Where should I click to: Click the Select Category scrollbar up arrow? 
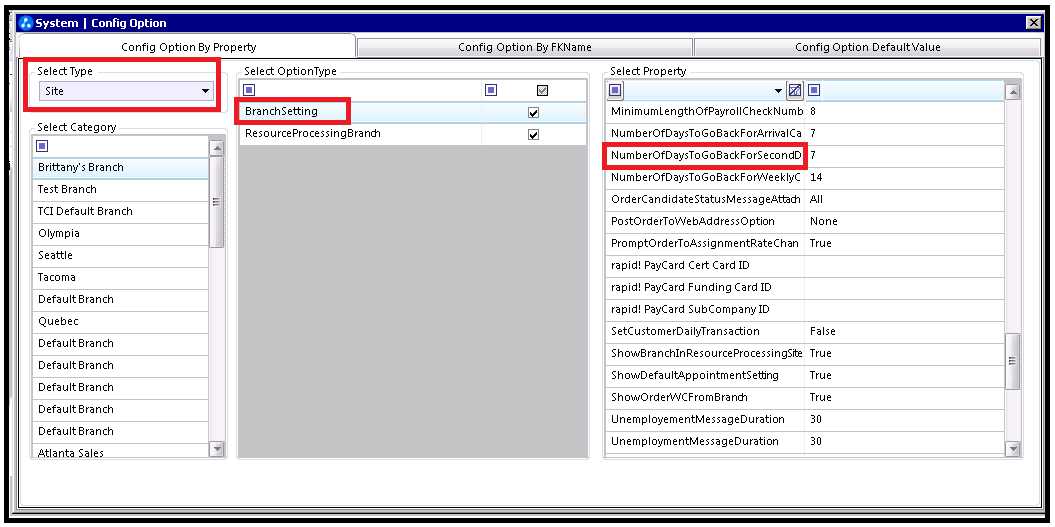click(x=217, y=148)
